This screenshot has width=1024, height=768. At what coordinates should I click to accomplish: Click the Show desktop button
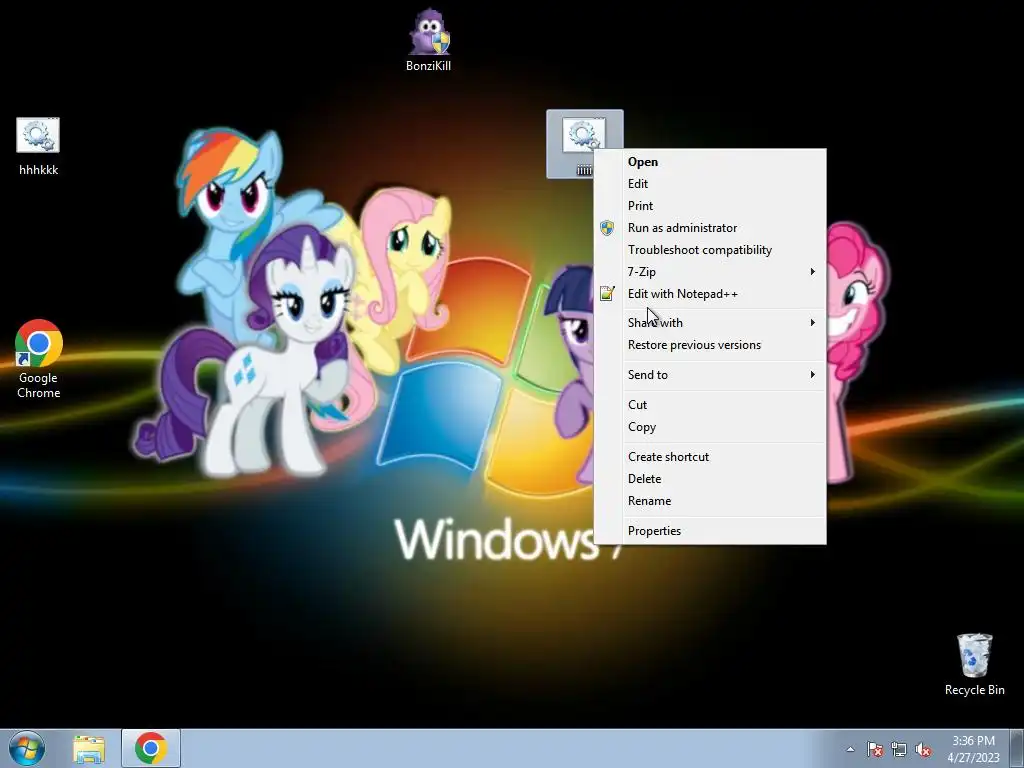(1017, 749)
